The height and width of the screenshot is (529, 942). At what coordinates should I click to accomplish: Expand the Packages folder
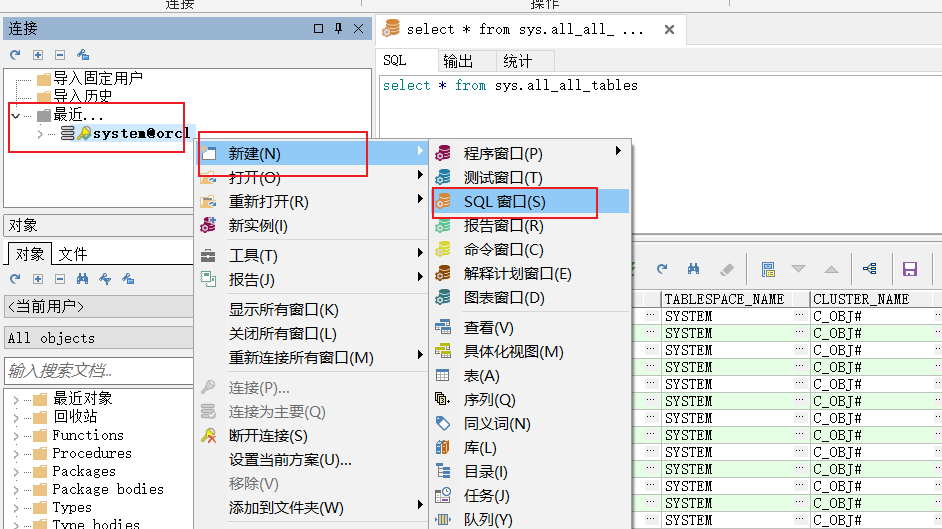coord(16,471)
